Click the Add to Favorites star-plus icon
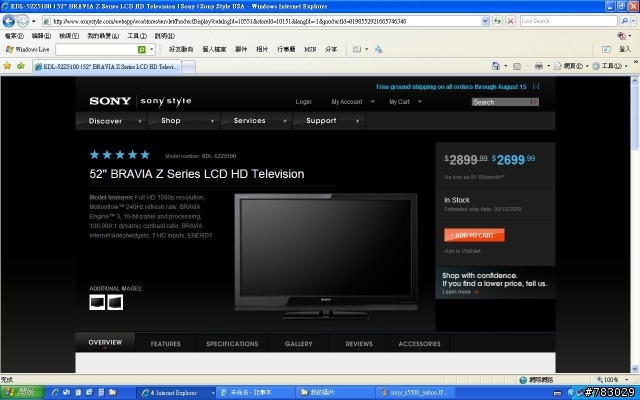Viewport: 640px width, 400px height. [20, 66]
